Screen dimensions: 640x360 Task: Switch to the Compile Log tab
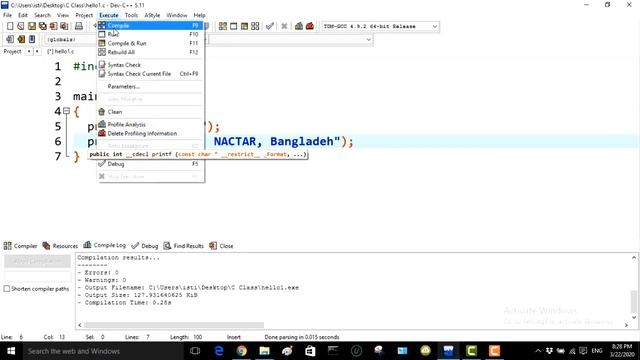pyautogui.click(x=104, y=245)
